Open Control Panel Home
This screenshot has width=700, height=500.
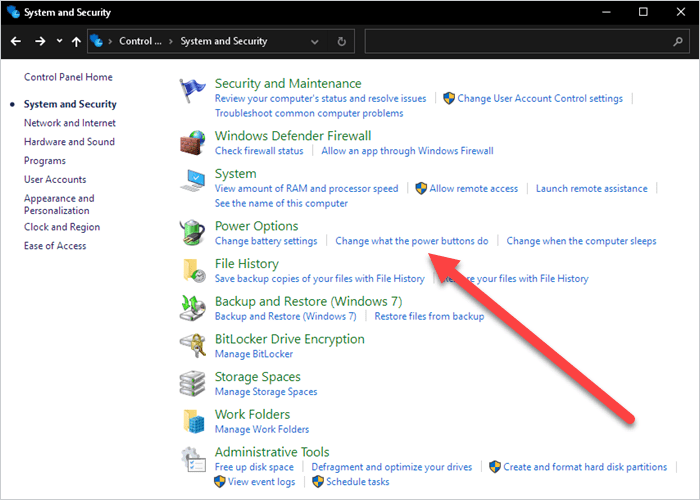pos(68,77)
